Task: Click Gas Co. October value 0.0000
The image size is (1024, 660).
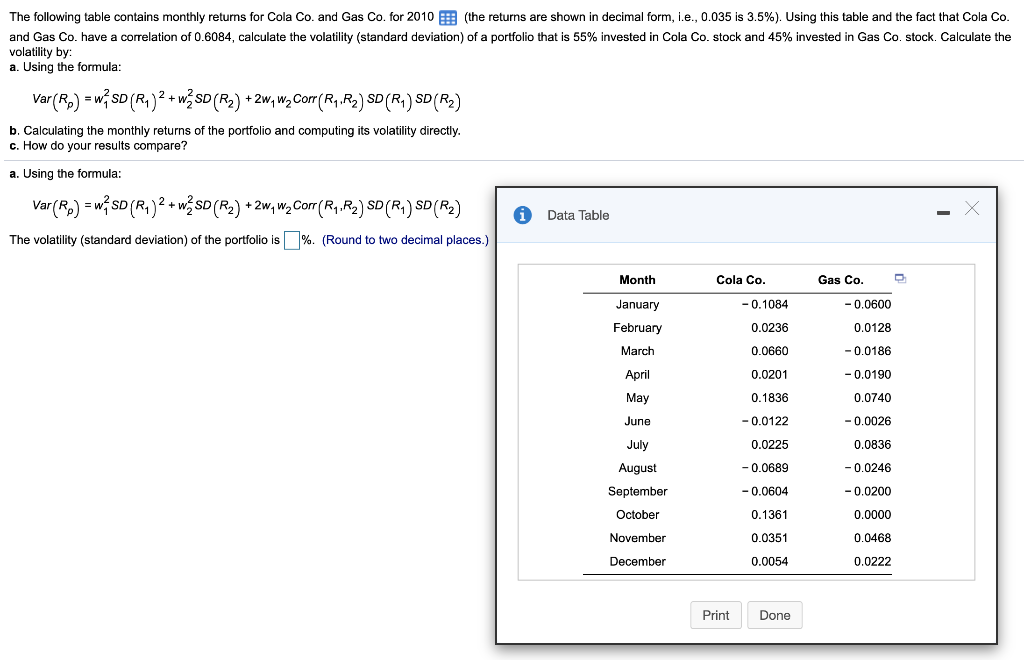Action: 872,515
